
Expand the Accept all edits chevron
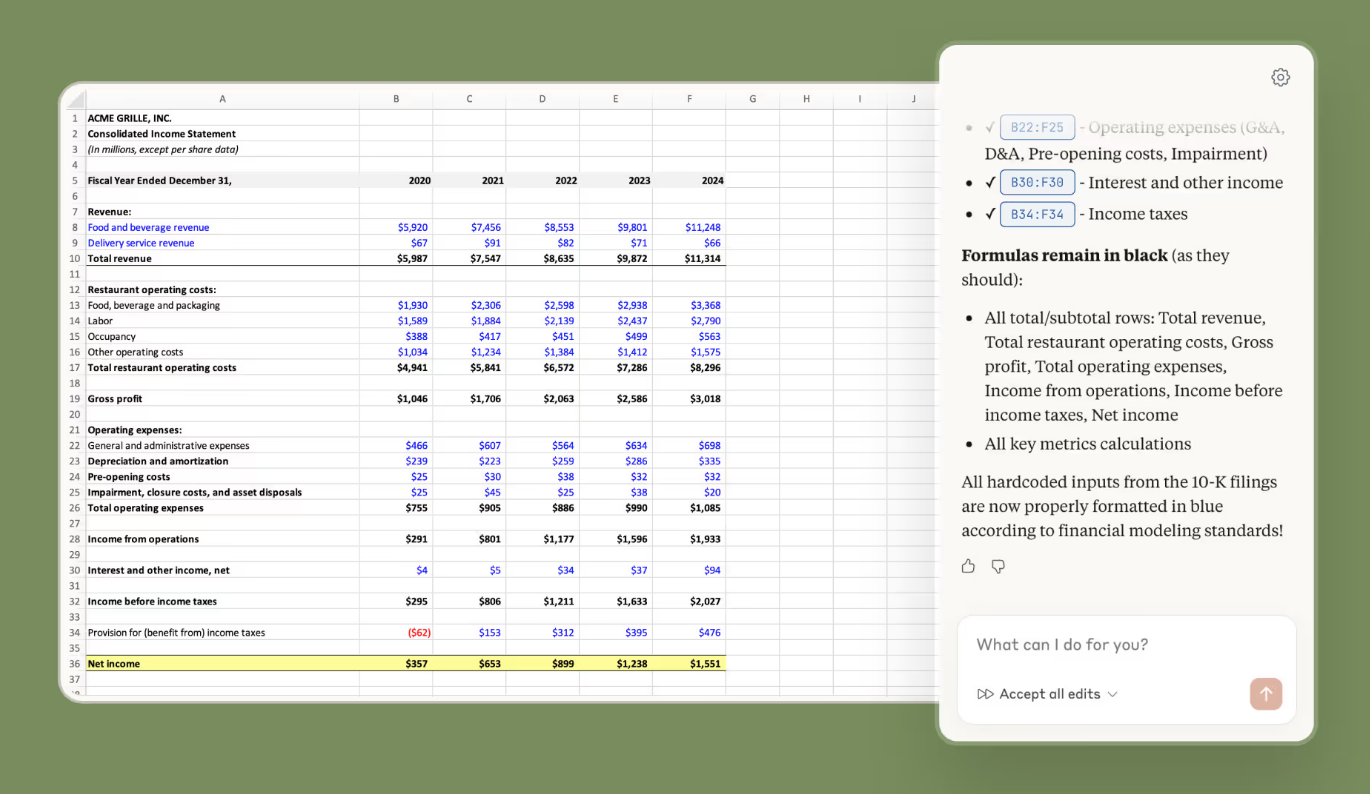1113,694
